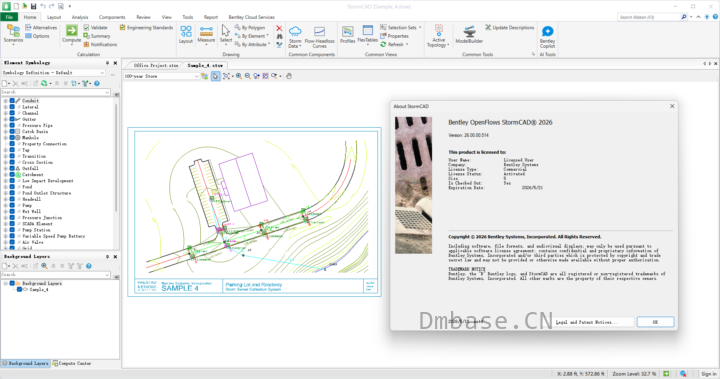This screenshot has height=379, width=720.
Task: Open Engineering Standards
Action: click(x=146, y=28)
